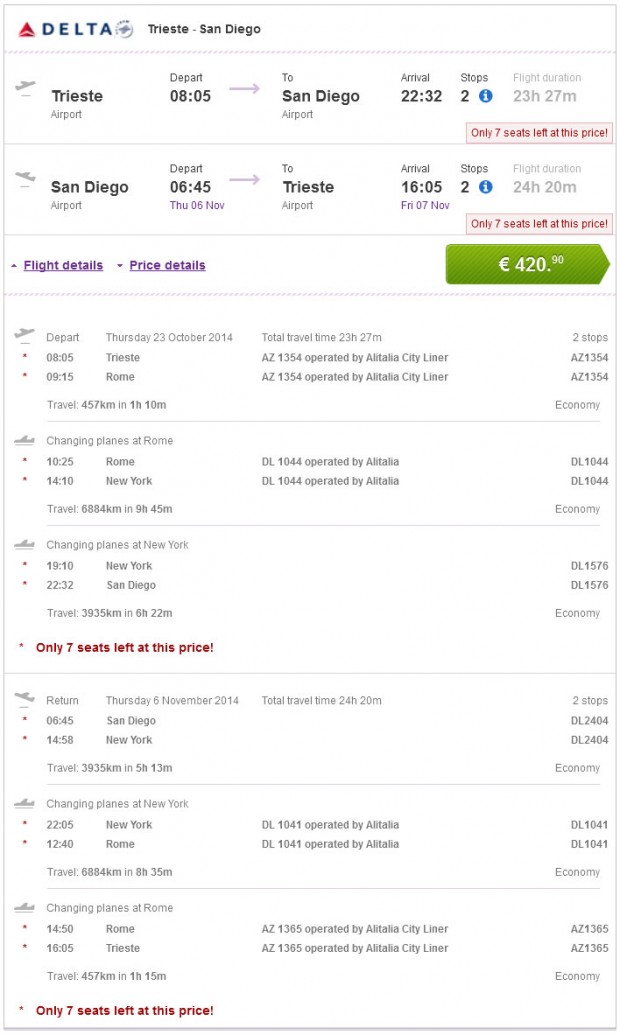
Task: Click return 'Only 7 seats left' badge
Action: [539, 223]
